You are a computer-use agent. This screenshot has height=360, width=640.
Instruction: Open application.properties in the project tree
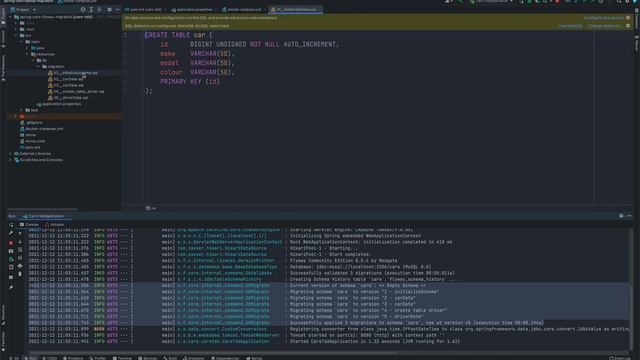click(x=59, y=104)
